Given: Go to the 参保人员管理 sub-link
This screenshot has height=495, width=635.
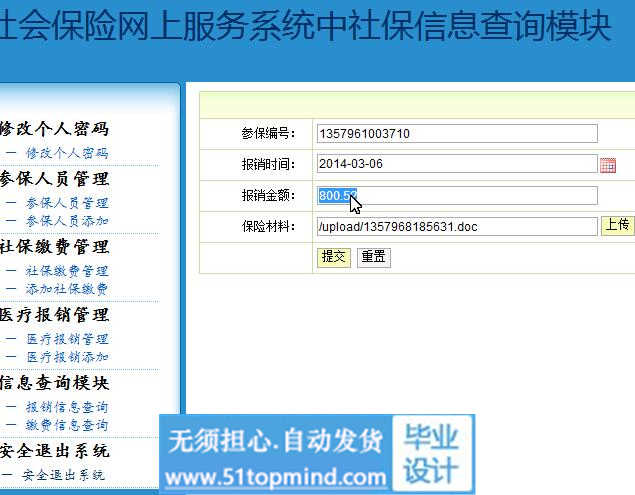Looking at the screenshot, I should click(66, 203).
